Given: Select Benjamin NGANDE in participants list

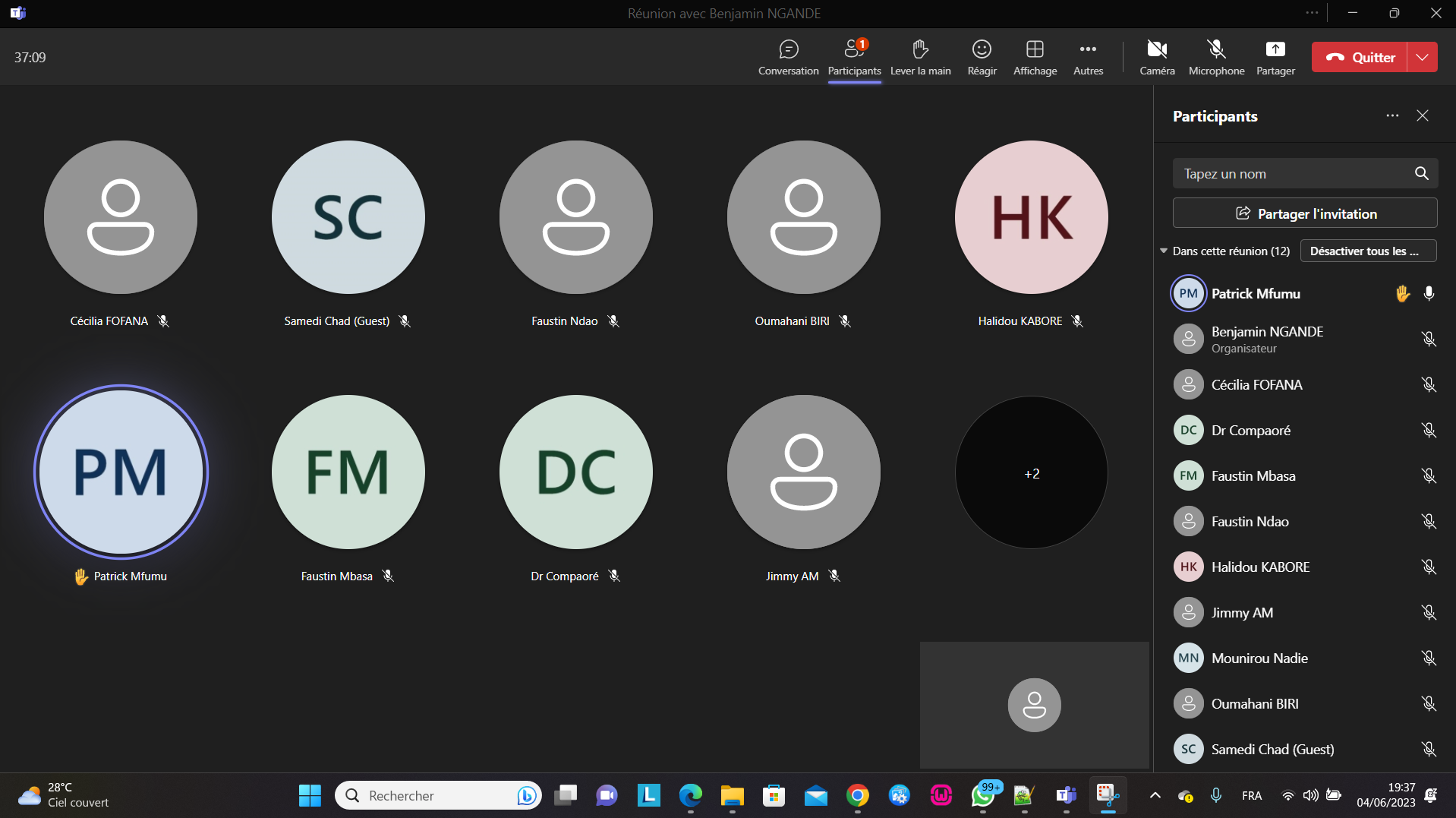Looking at the screenshot, I should click(1267, 339).
